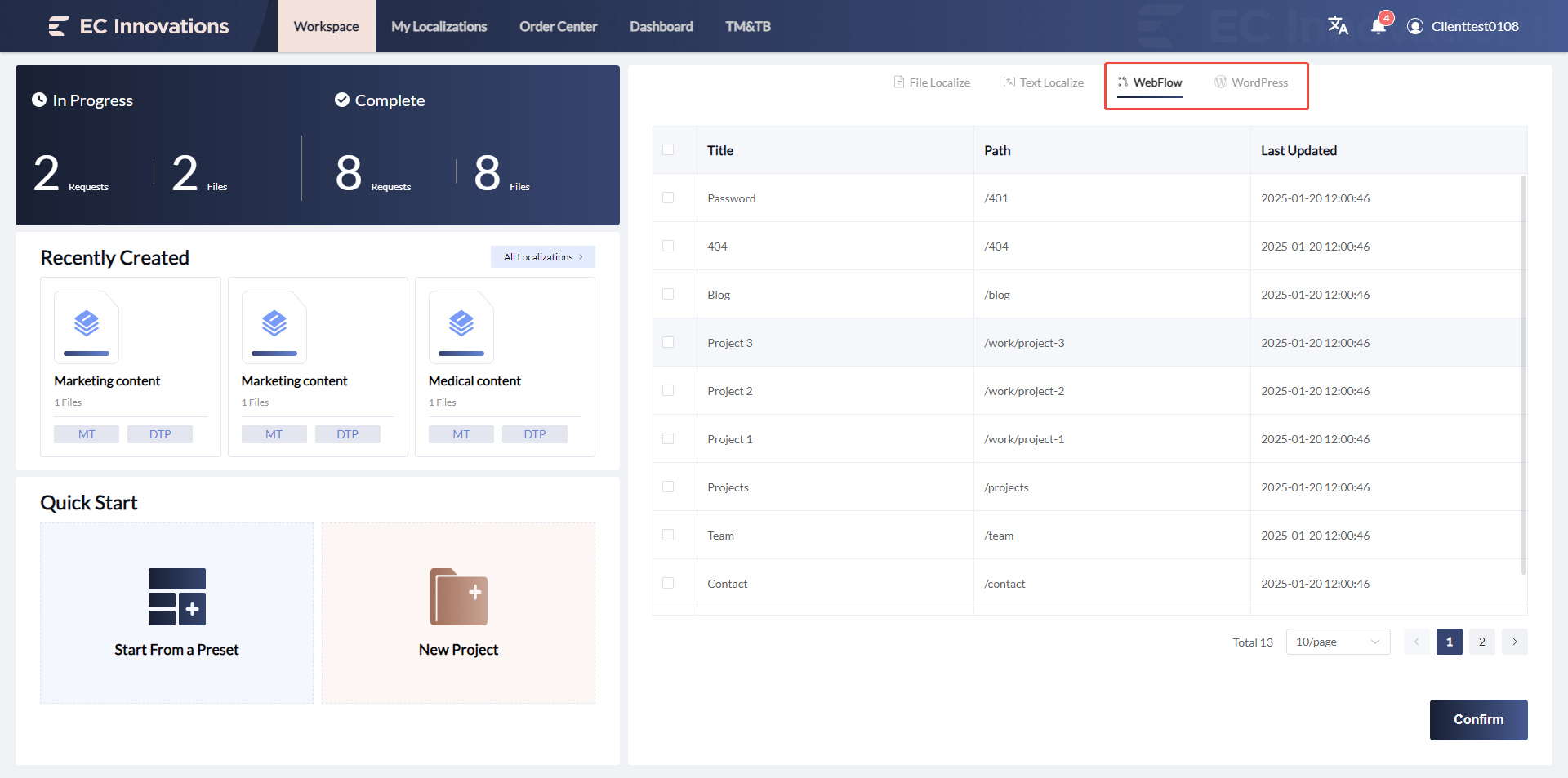
Task: Go to next page with right chevron
Action: coord(1514,642)
